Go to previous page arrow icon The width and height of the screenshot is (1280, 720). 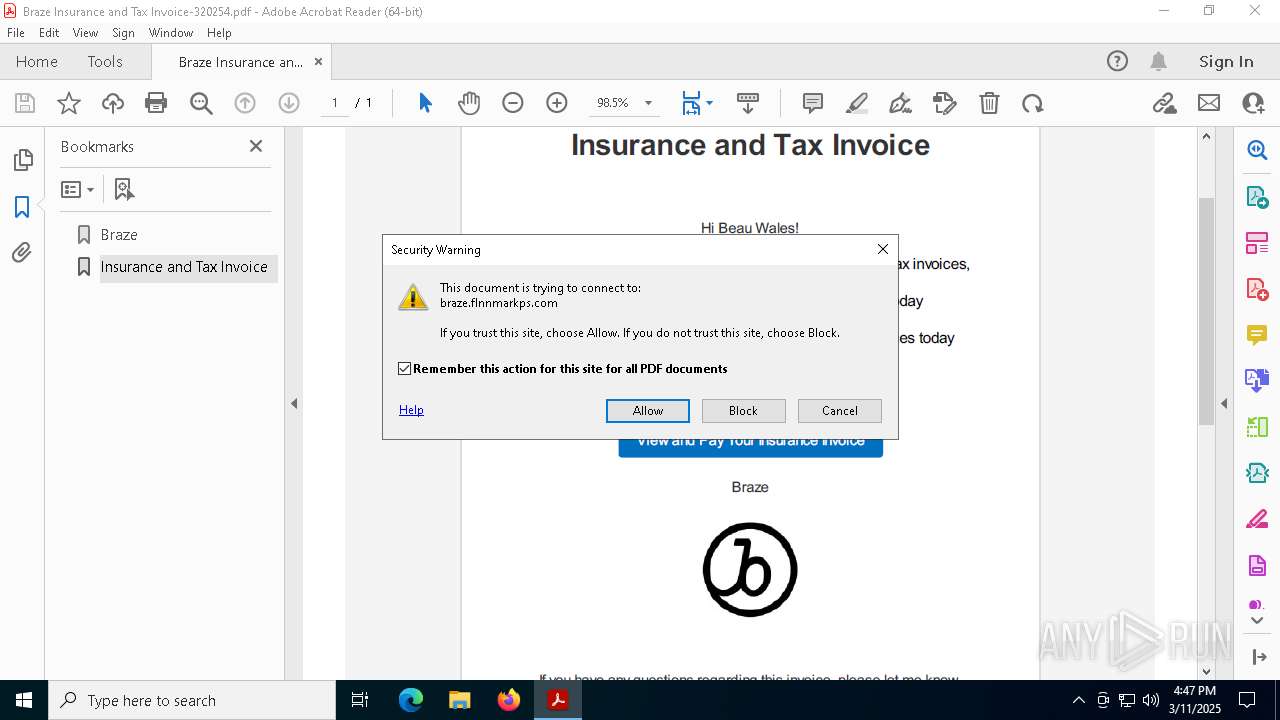(245, 103)
